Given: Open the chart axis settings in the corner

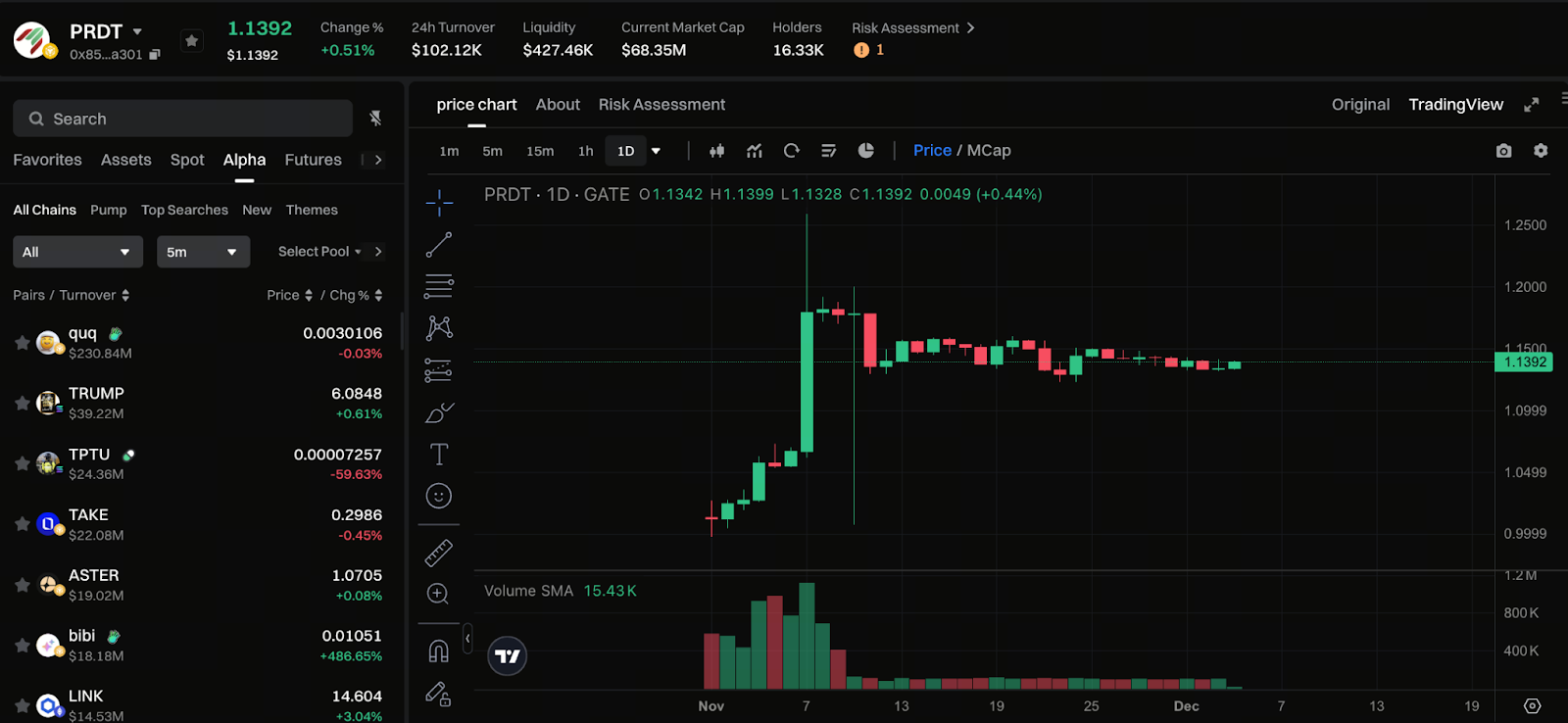Looking at the screenshot, I should coord(1533,706).
